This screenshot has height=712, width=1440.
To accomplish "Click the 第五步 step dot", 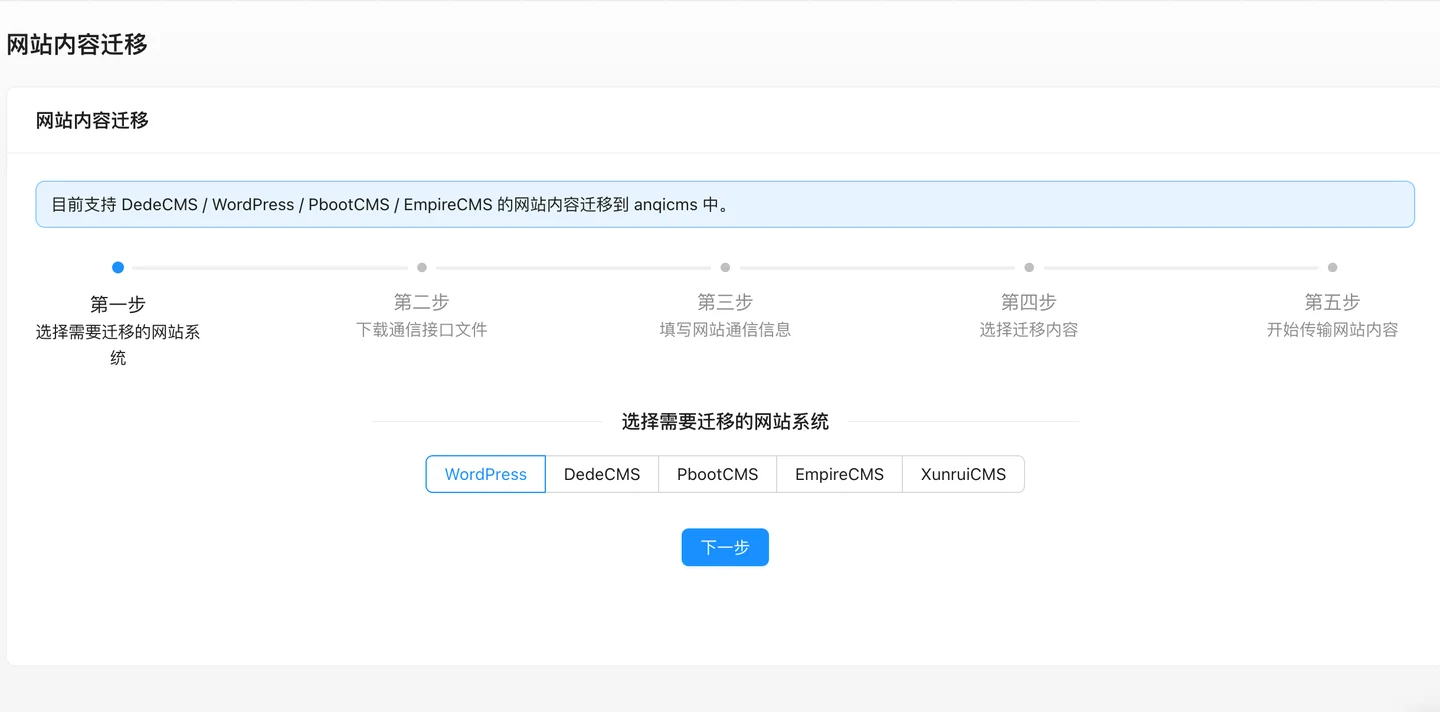I will pyautogui.click(x=1332, y=267).
